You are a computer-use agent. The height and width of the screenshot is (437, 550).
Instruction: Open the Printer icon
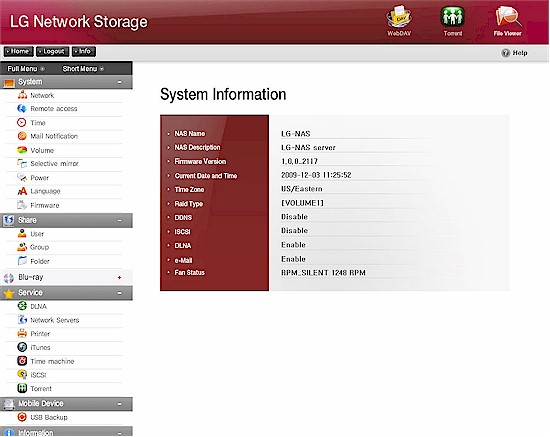tap(22, 333)
